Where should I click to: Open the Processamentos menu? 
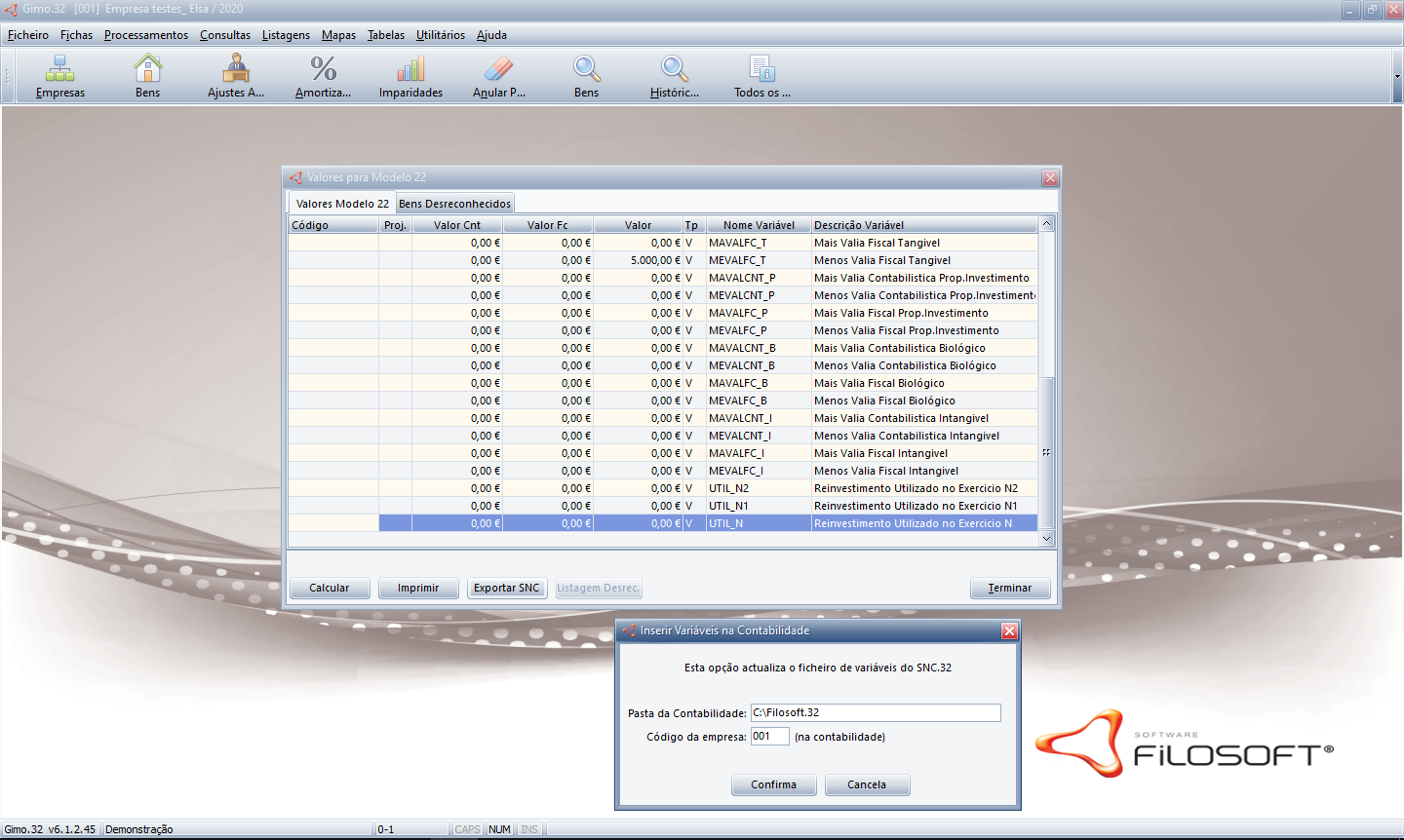point(146,35)
